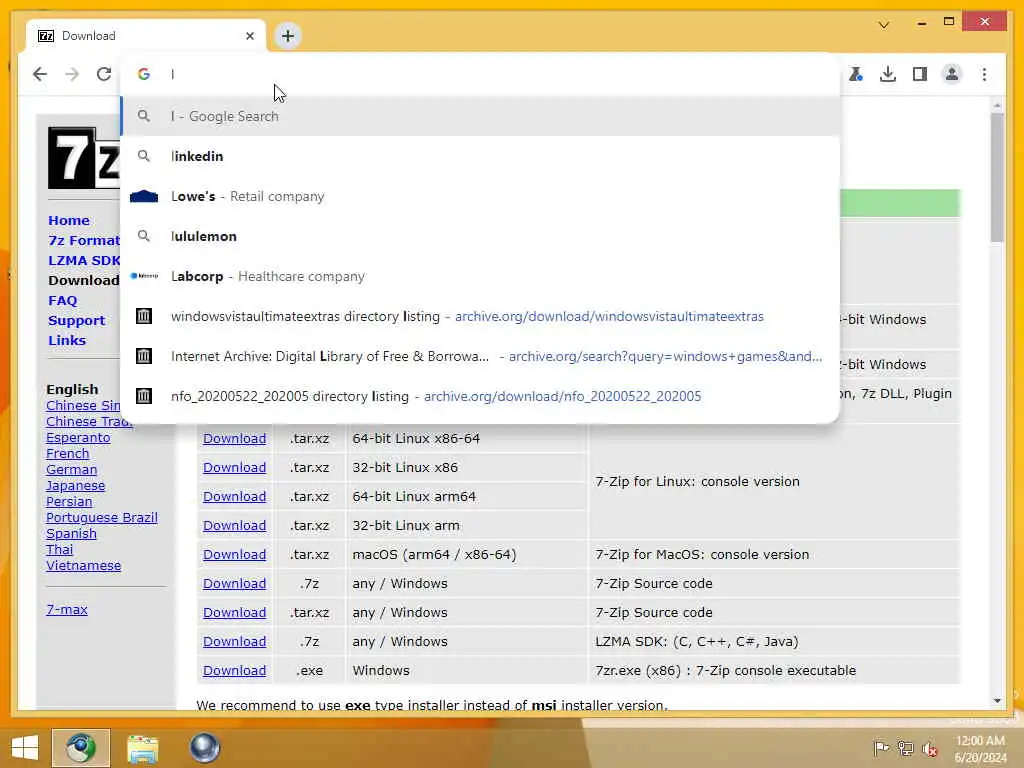This screenshot has height=768, width=1024.
Task: Switch language to French
Action: [67, 453]
